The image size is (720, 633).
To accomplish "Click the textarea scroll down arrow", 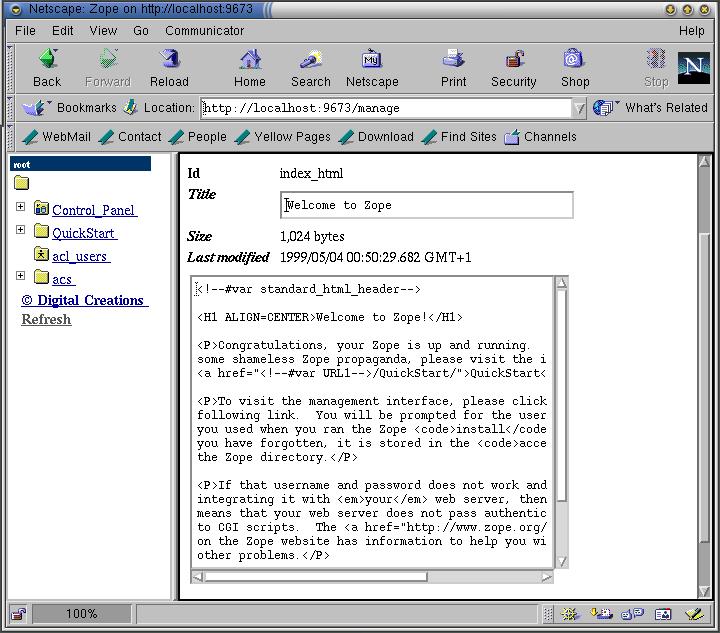I will [562, 561].
